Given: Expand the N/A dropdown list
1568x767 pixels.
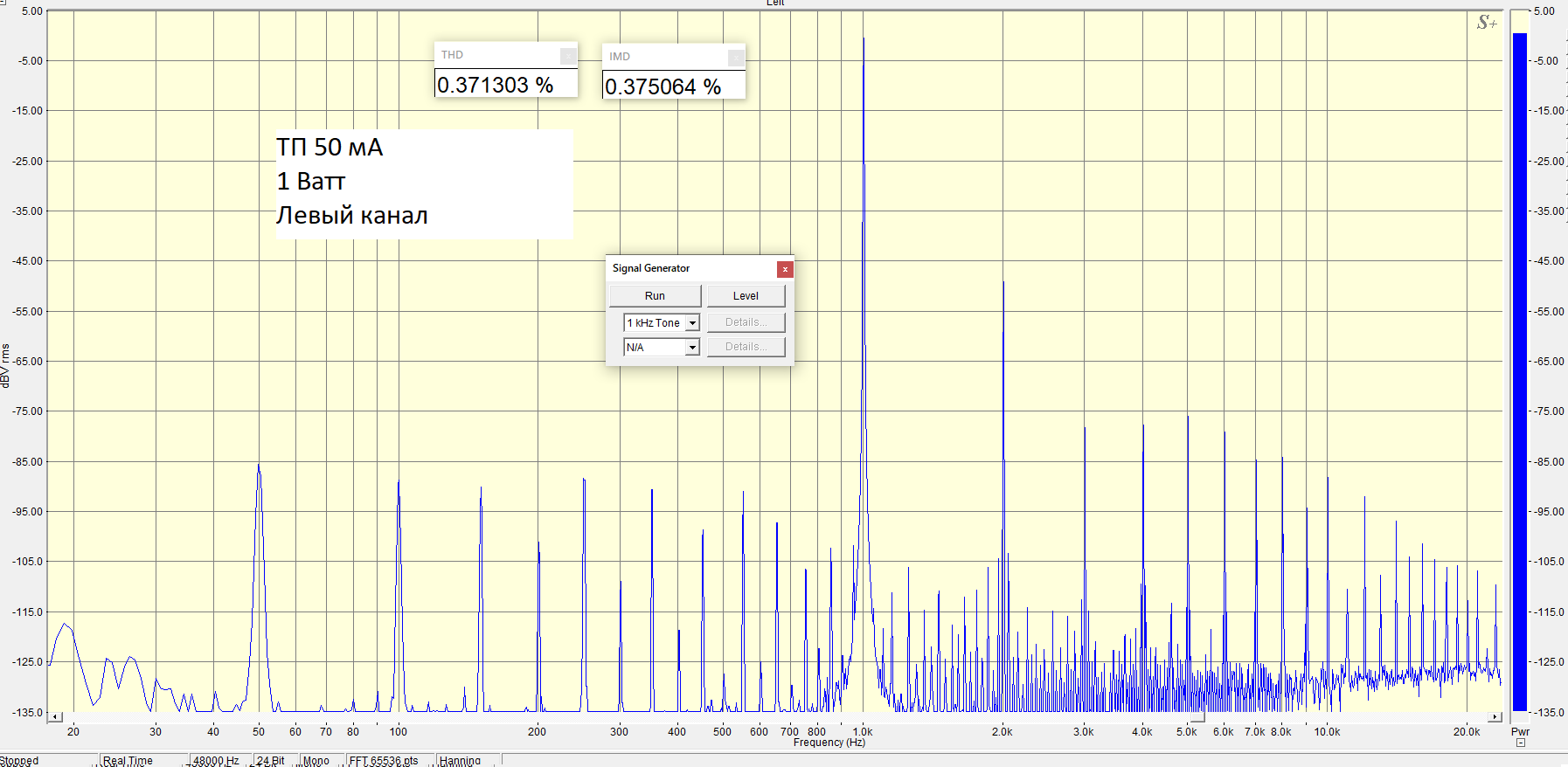Looking at the screenshot, I should 692,348.
